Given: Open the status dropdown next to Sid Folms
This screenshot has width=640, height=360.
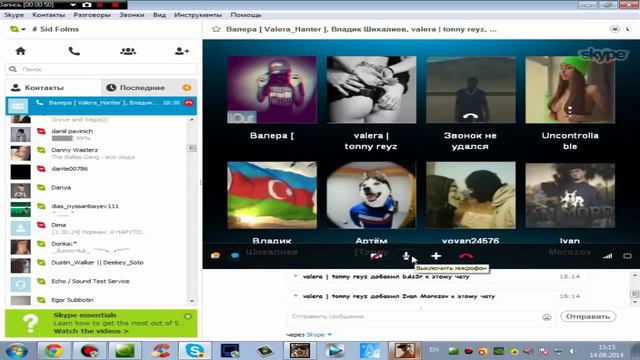Looking at the screenshot, I should pos(23,29).
